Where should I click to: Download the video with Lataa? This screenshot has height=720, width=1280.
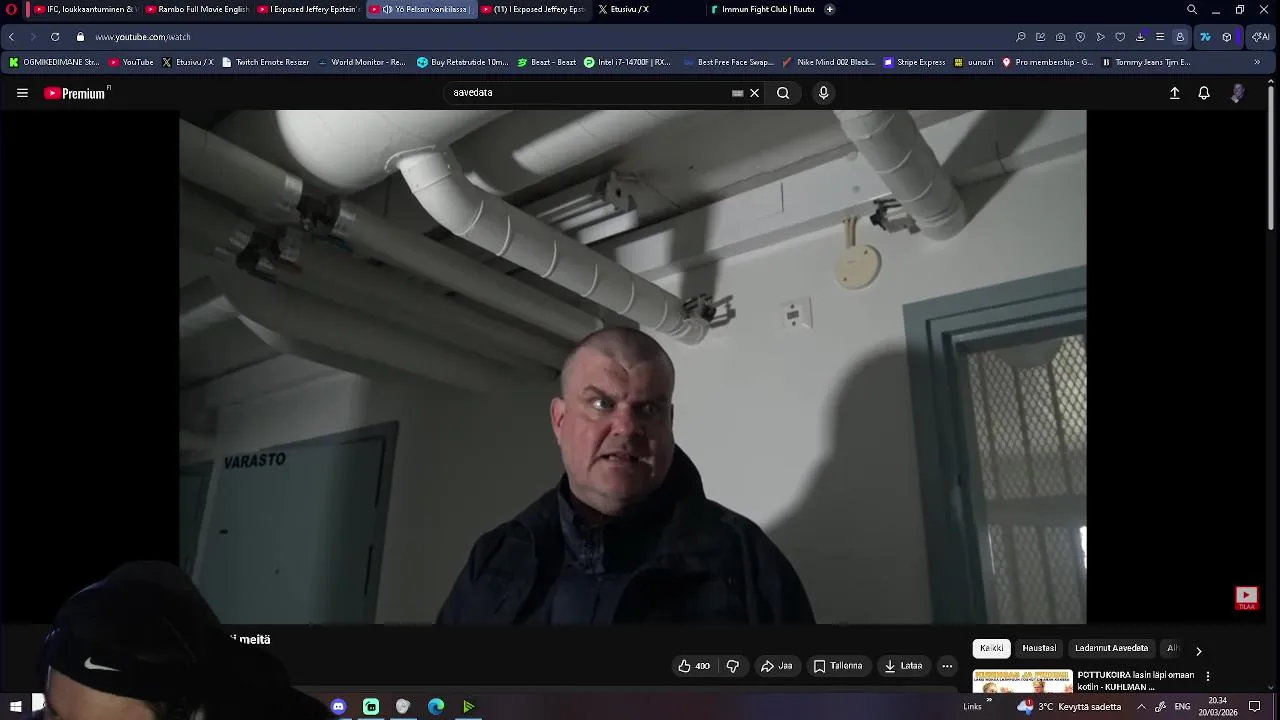[x=903, y=666]
